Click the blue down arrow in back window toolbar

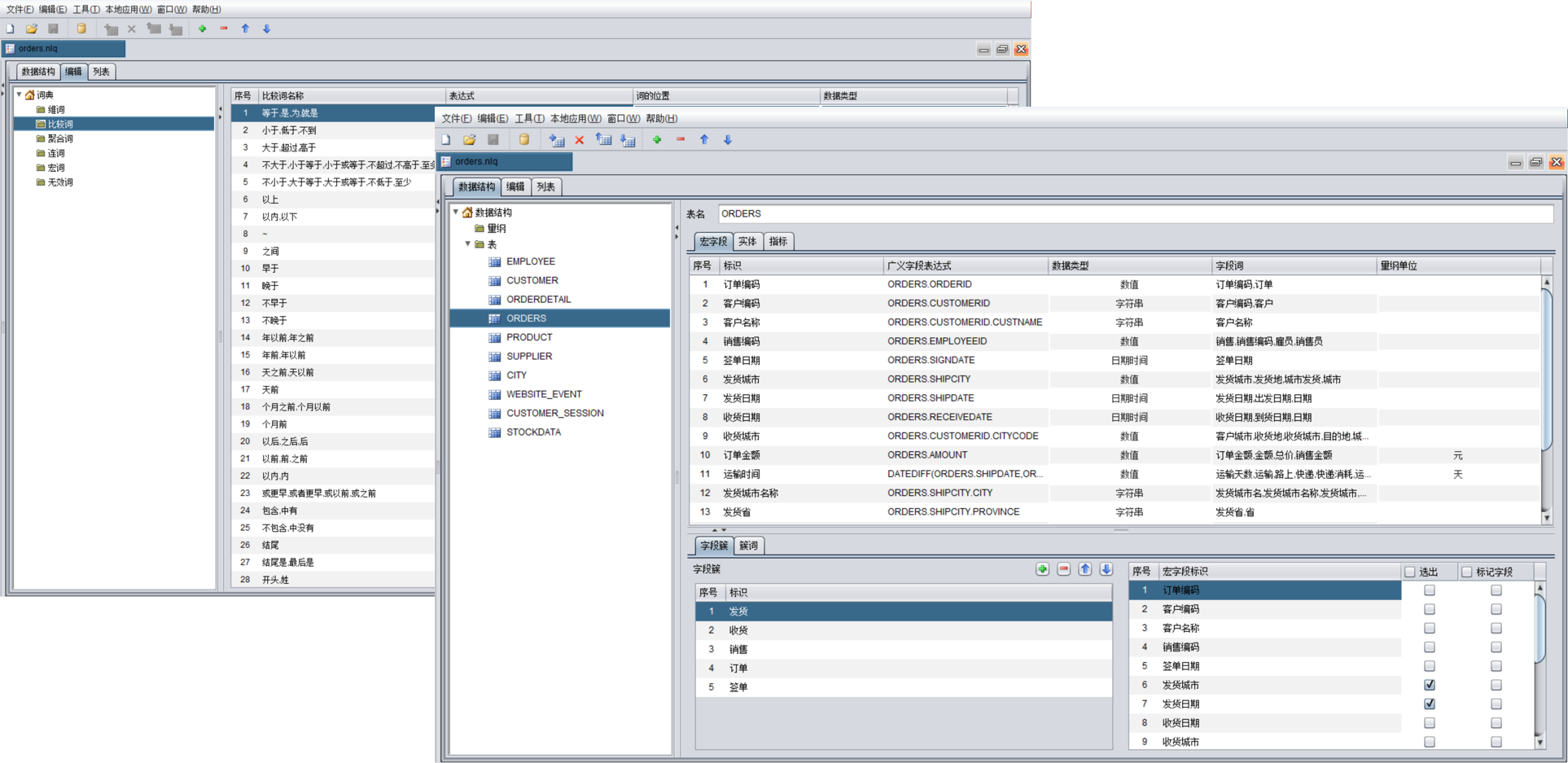pyautogui.click(x=266, y=29)
